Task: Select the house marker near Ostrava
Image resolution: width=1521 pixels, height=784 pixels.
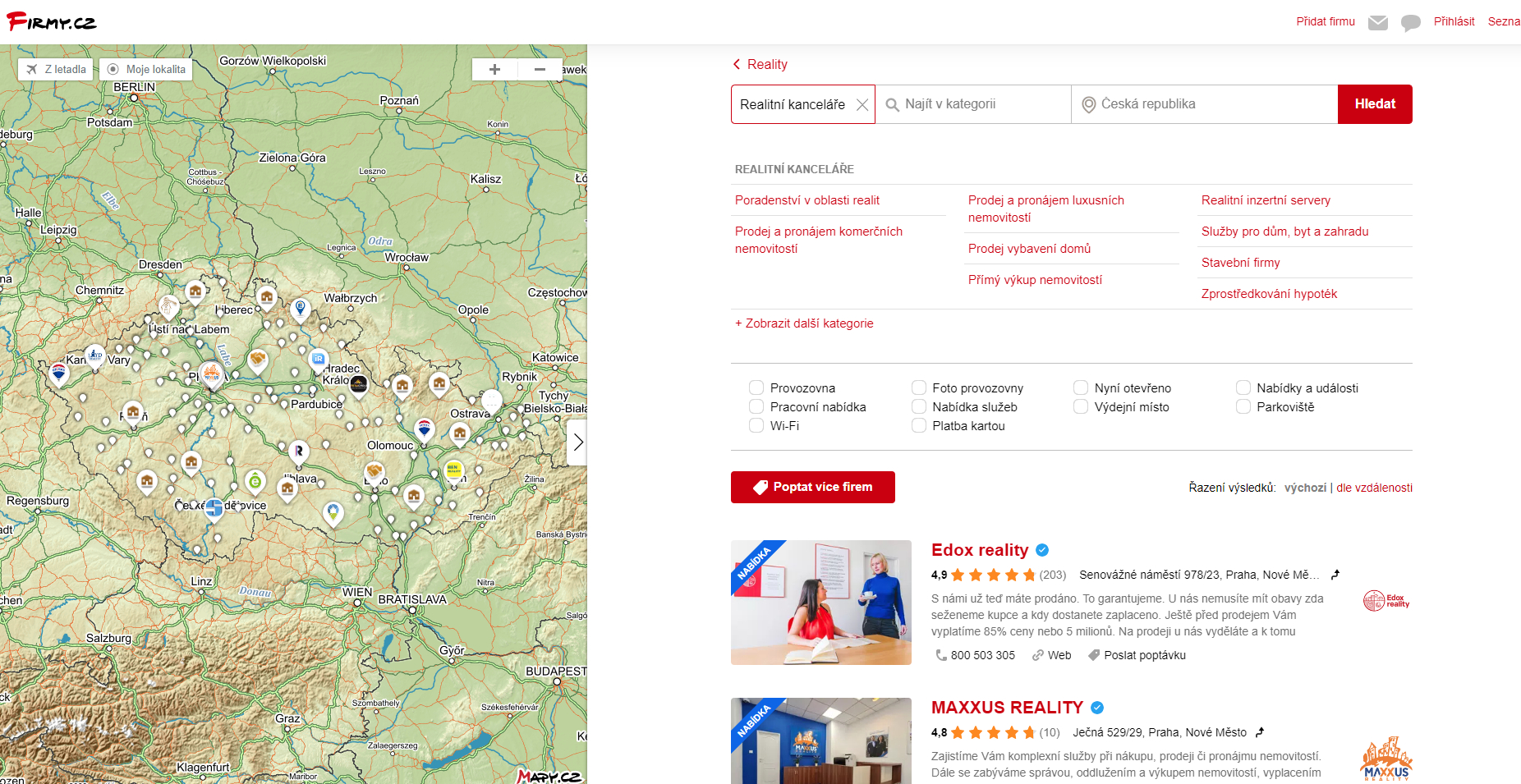Action: pos(460,433)
